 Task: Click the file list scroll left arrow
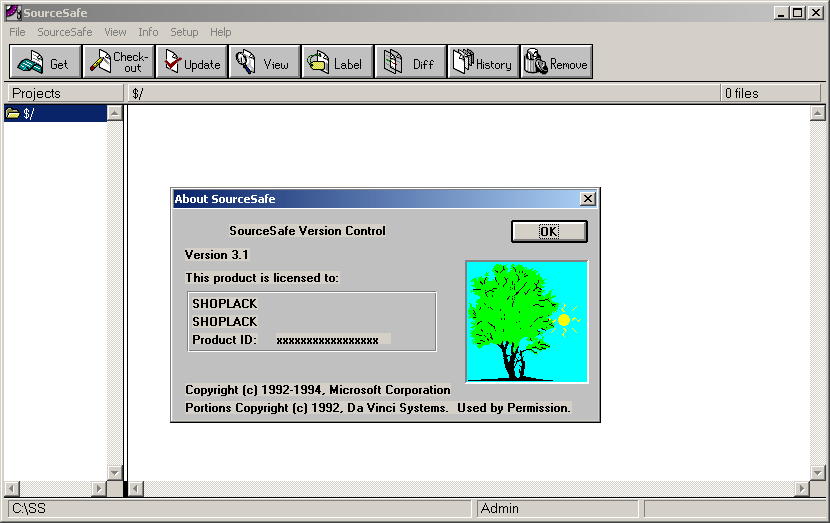coord(136,489)
